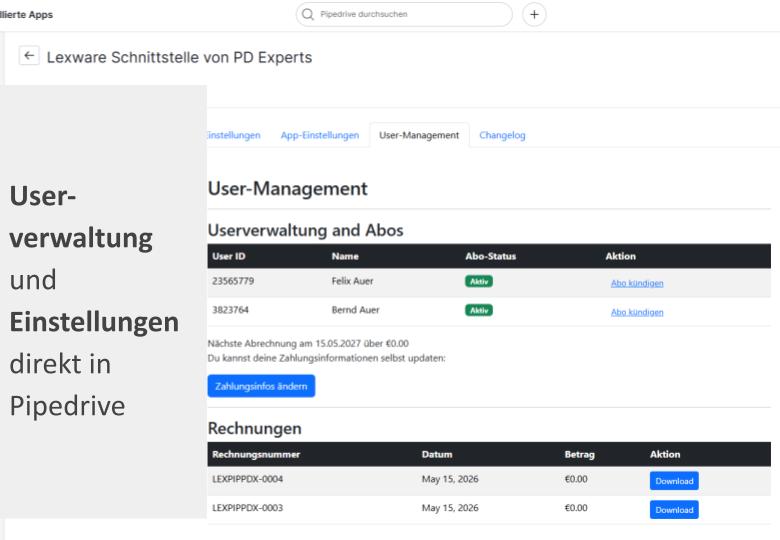The image size is (780, 540).
Task: Click invoice number LEXPIPPDX-0004
Action: click(247, 479)
